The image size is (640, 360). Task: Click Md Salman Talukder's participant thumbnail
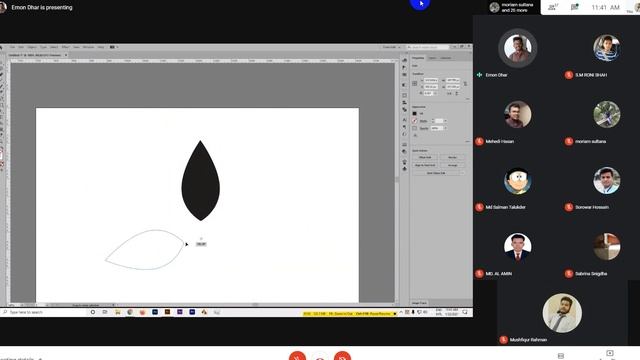tap(518, 180)
